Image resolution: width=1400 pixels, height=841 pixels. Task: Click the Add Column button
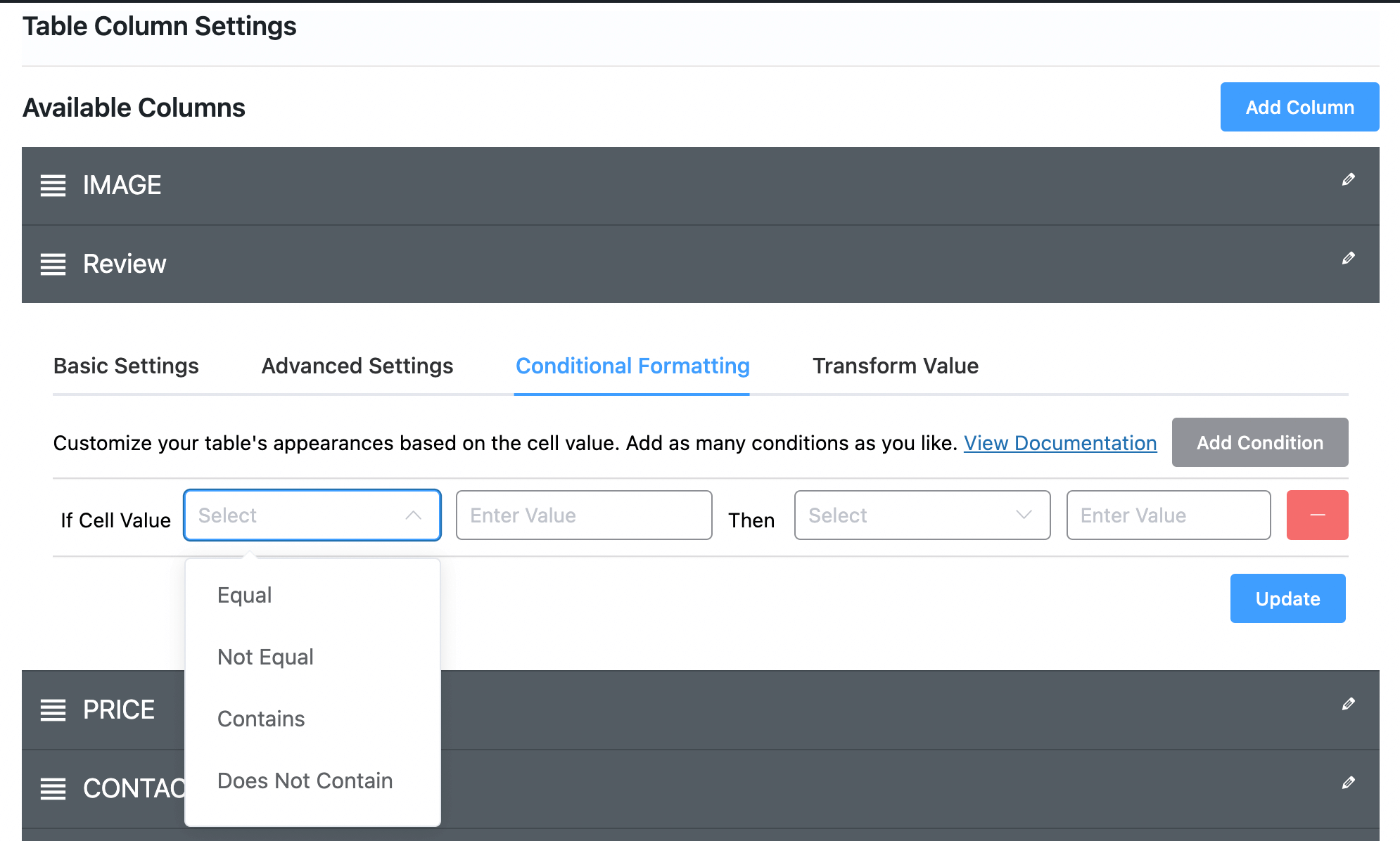click(1299, 107)
